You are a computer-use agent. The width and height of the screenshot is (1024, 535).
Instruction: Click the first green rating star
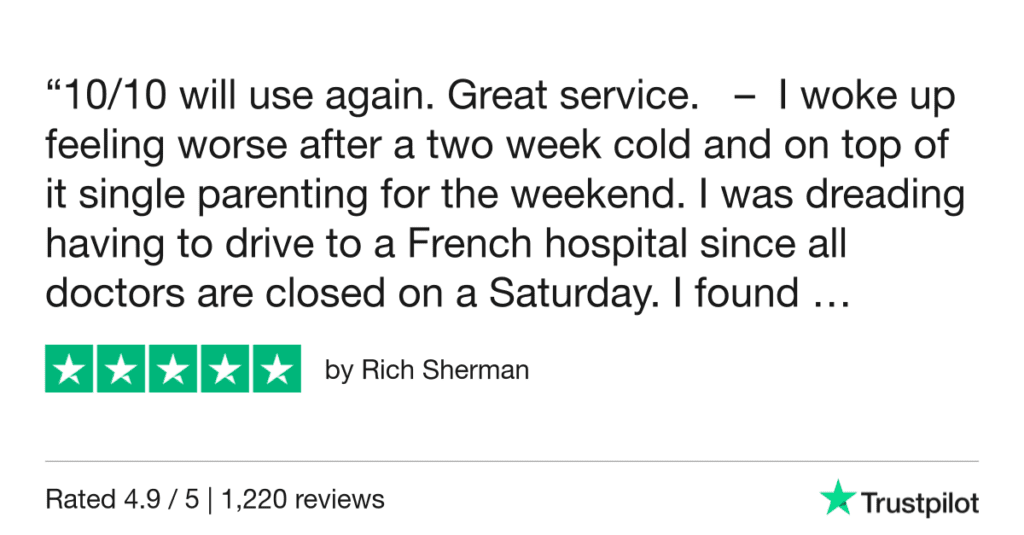click(x=70, y=370)
